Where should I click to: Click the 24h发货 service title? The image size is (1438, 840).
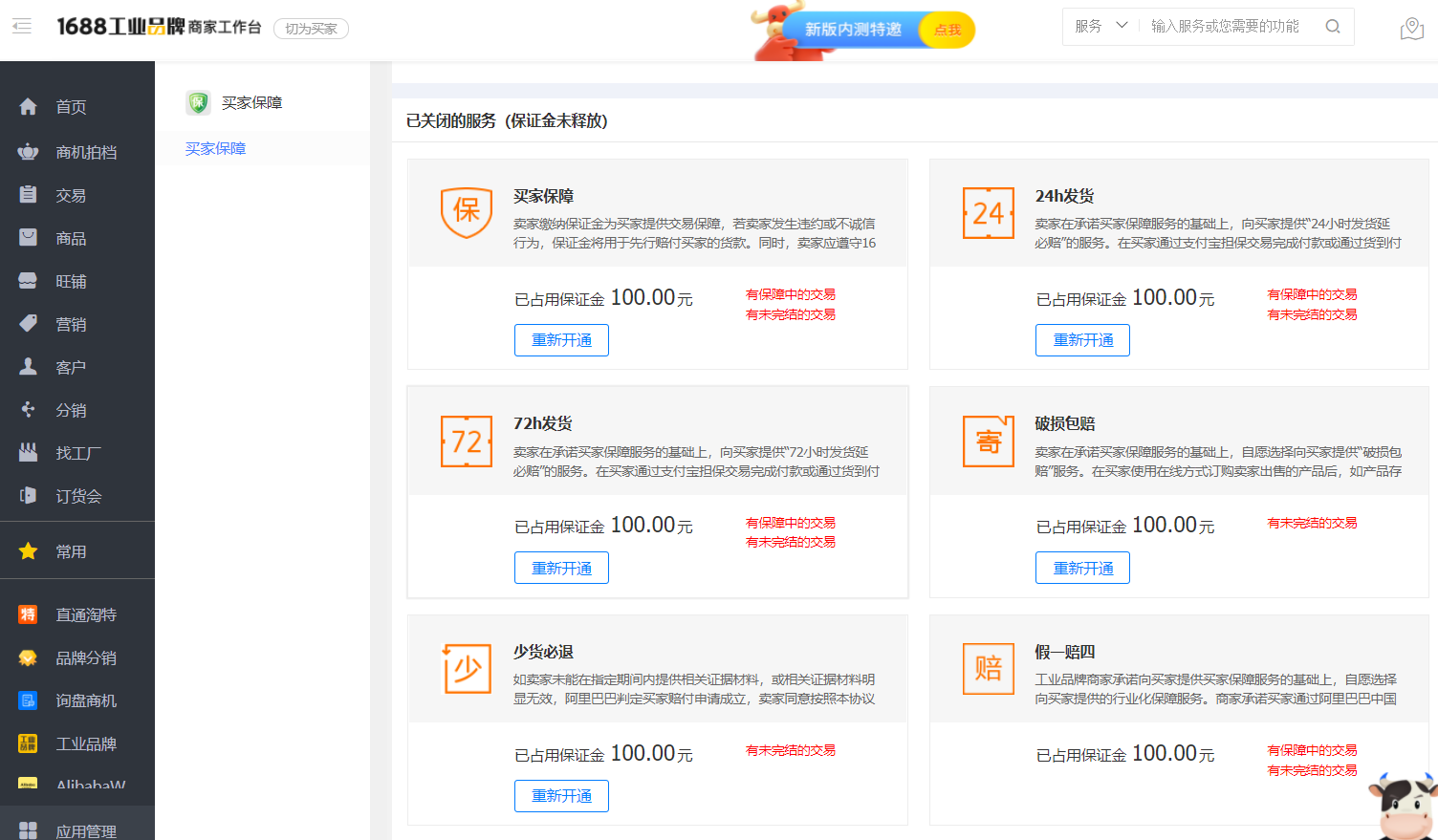[x=1064, y=196]
